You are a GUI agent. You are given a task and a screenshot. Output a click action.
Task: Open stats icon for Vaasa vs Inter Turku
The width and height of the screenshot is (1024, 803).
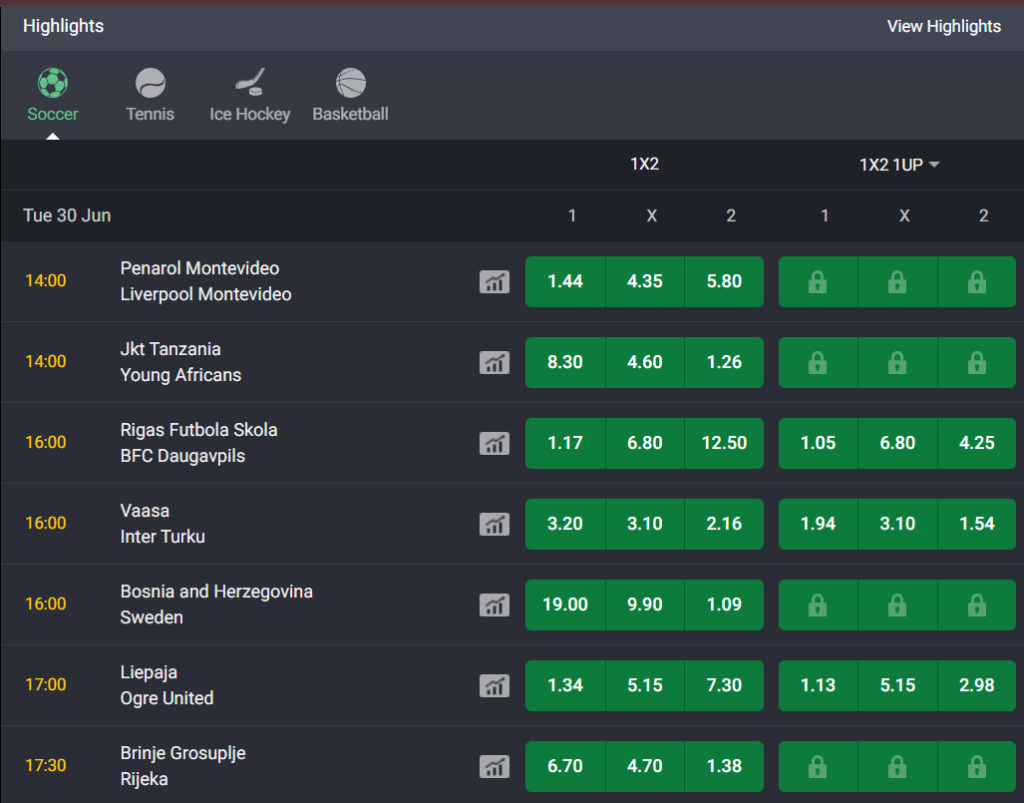tap(494, 524)
